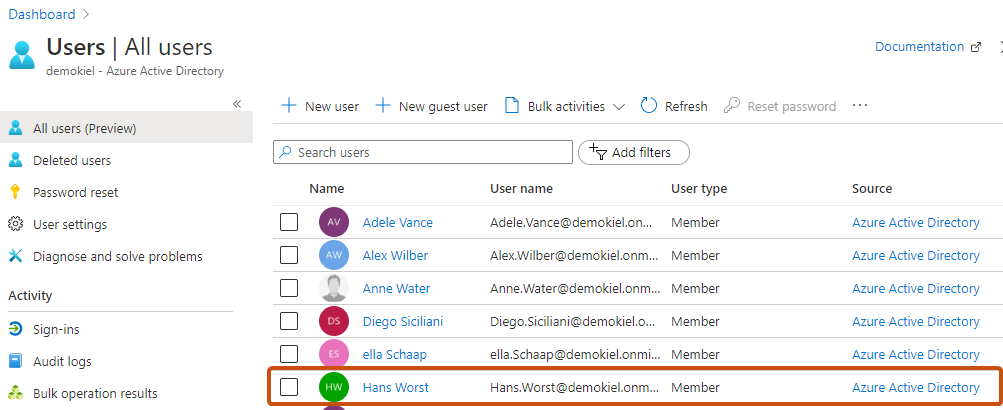Click the User settings gear icon

(15, 224)
